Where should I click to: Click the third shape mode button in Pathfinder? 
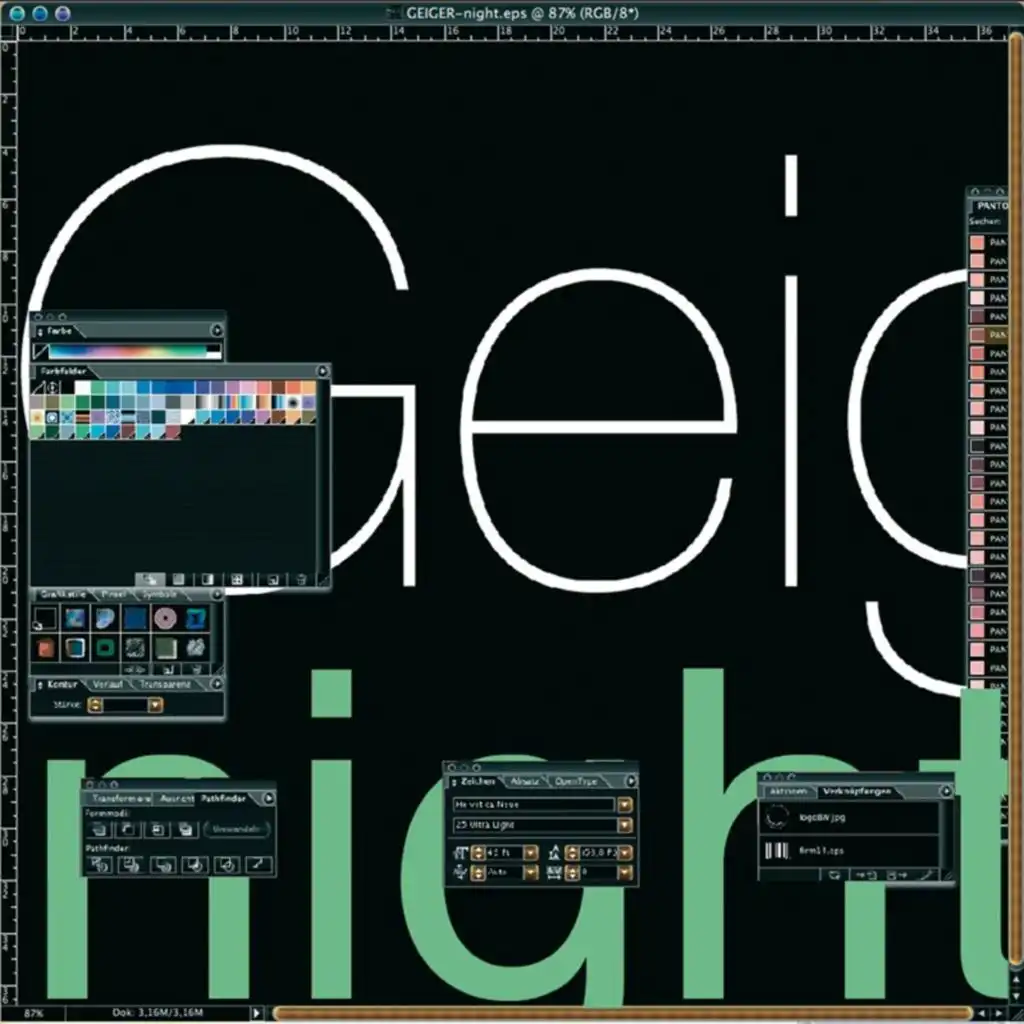157,829
